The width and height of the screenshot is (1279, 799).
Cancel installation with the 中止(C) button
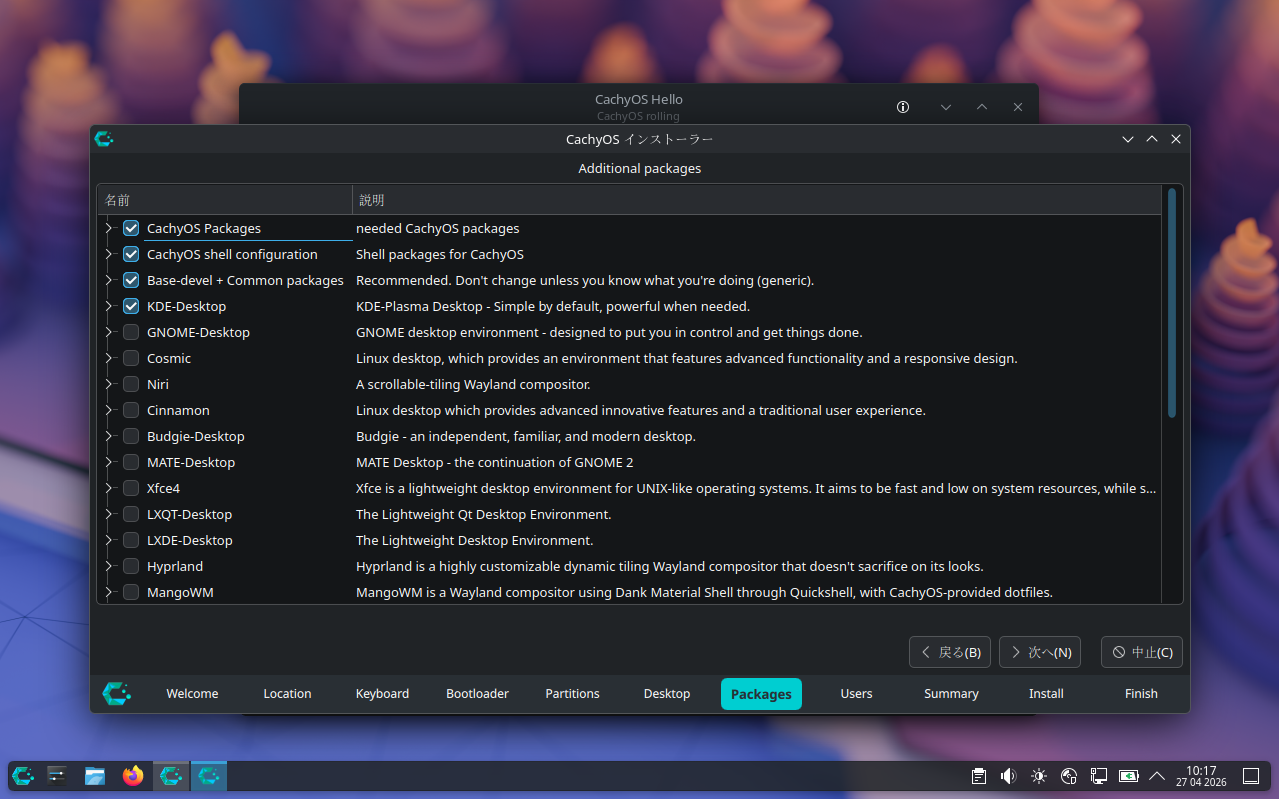(1142, 652)
